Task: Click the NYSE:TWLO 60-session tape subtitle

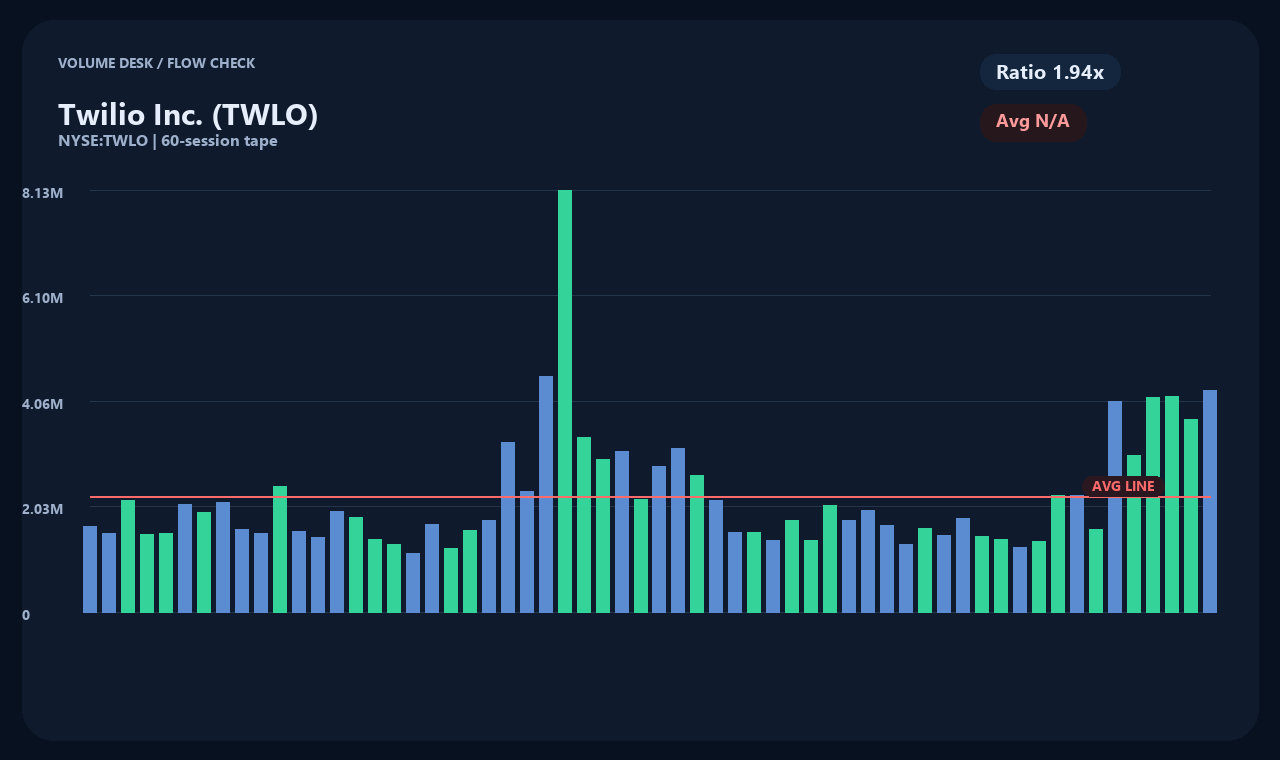Action: pos(168,141)
